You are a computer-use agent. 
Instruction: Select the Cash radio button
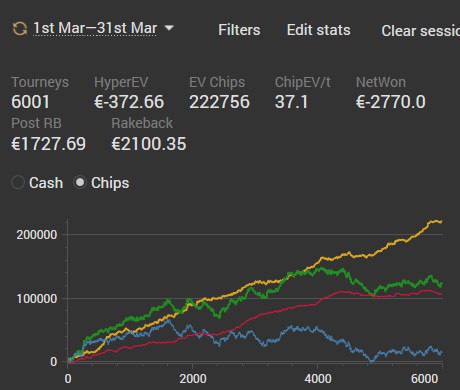click(x=18, y=183)
